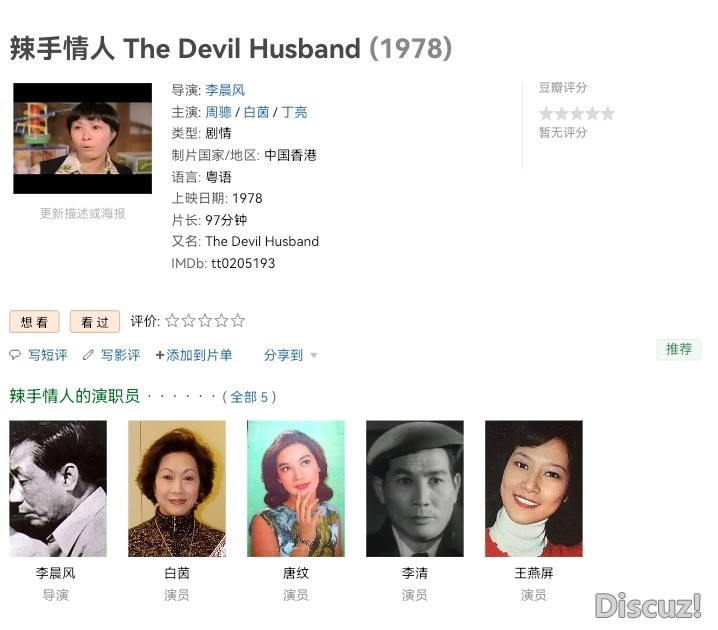Rate the film with the first star
The height and width of the screenshot is (630, 718).
[172, 320]
